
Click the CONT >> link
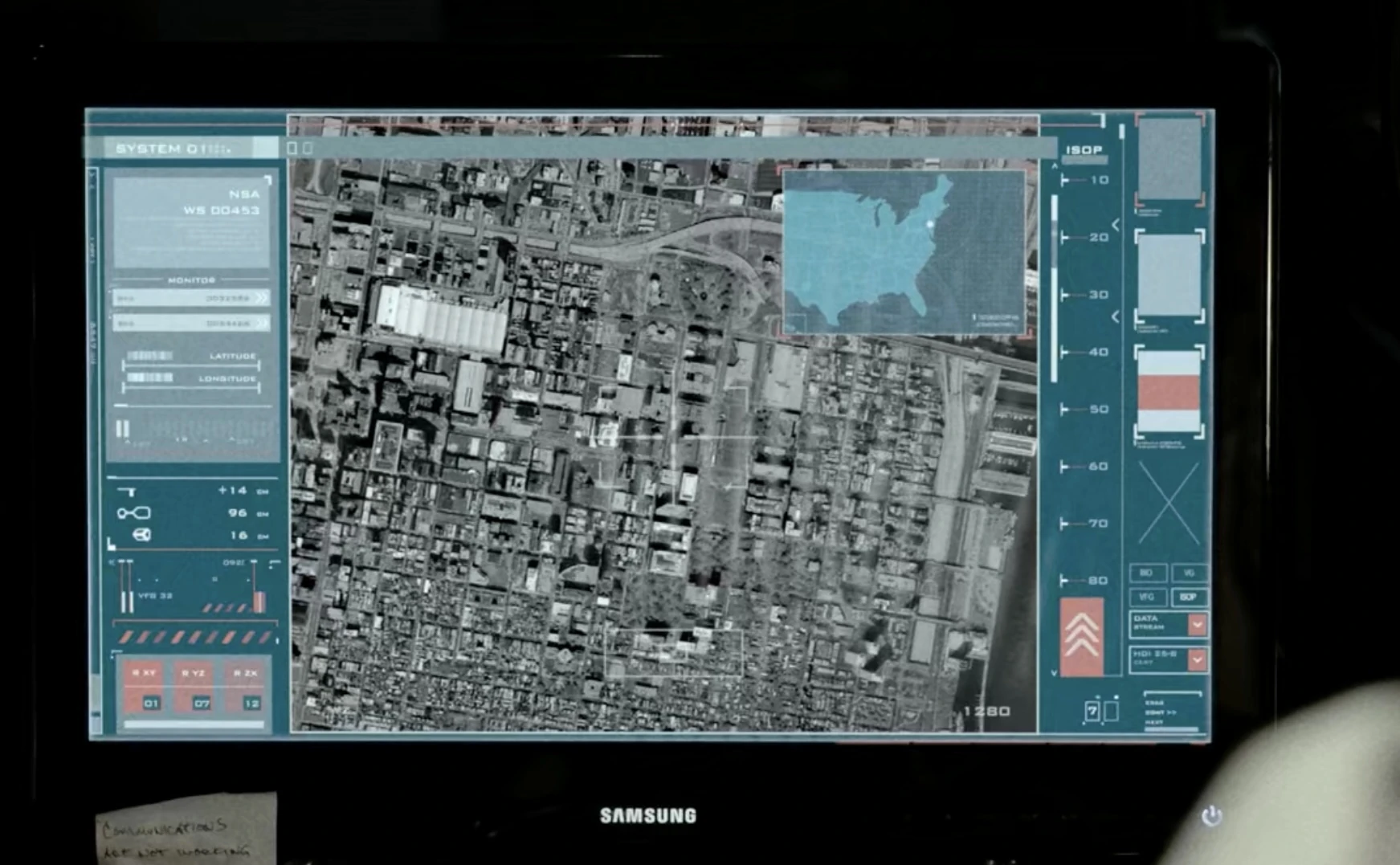tap(1160, 712)
